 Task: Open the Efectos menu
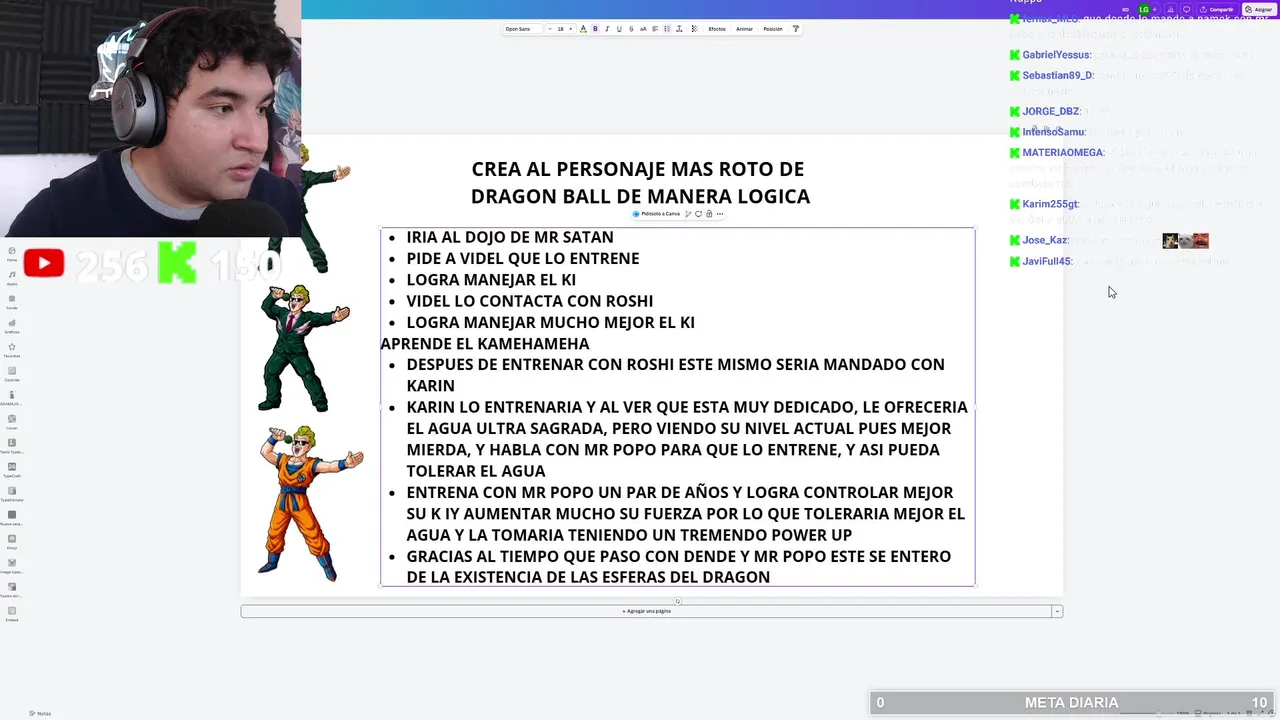pyautogui.click(x=717, y=29)
